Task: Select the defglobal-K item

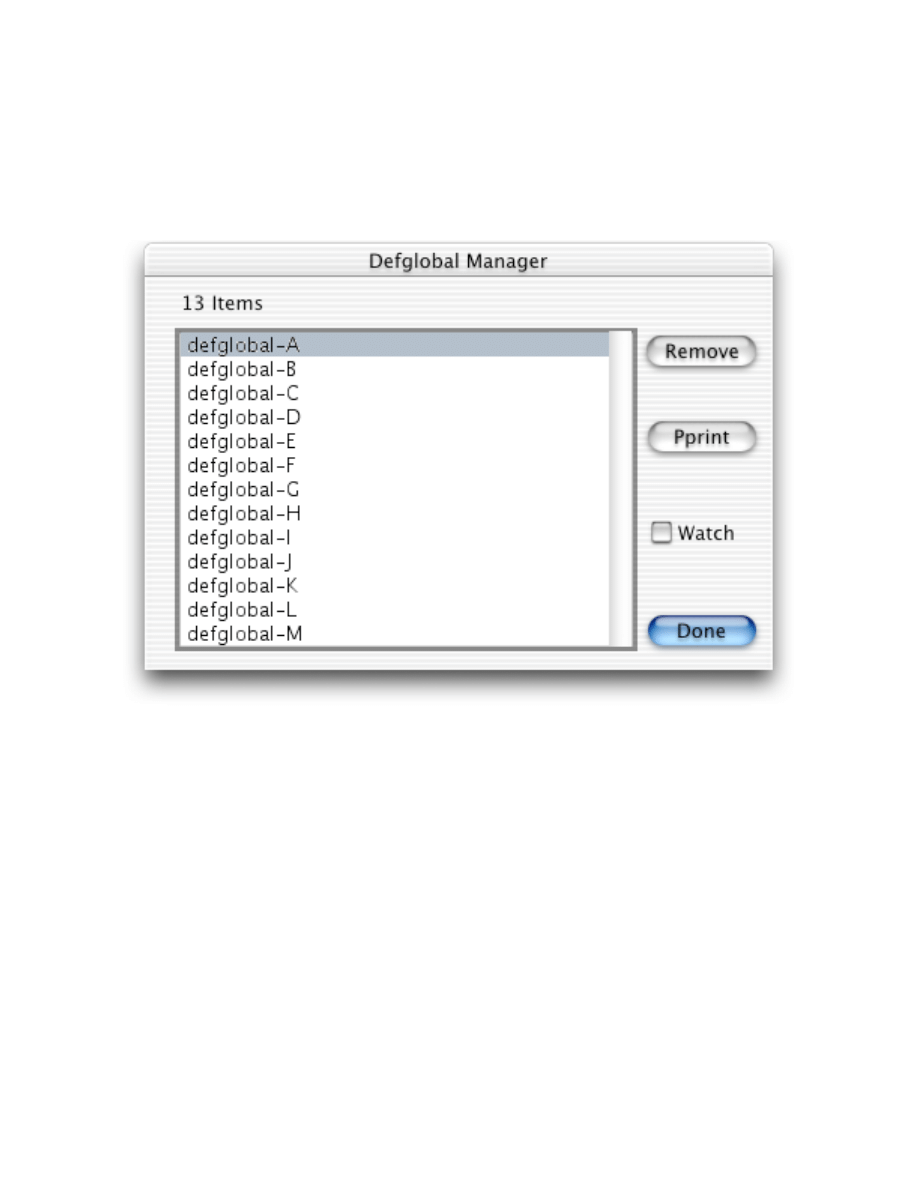Action: tap(395, 586)
